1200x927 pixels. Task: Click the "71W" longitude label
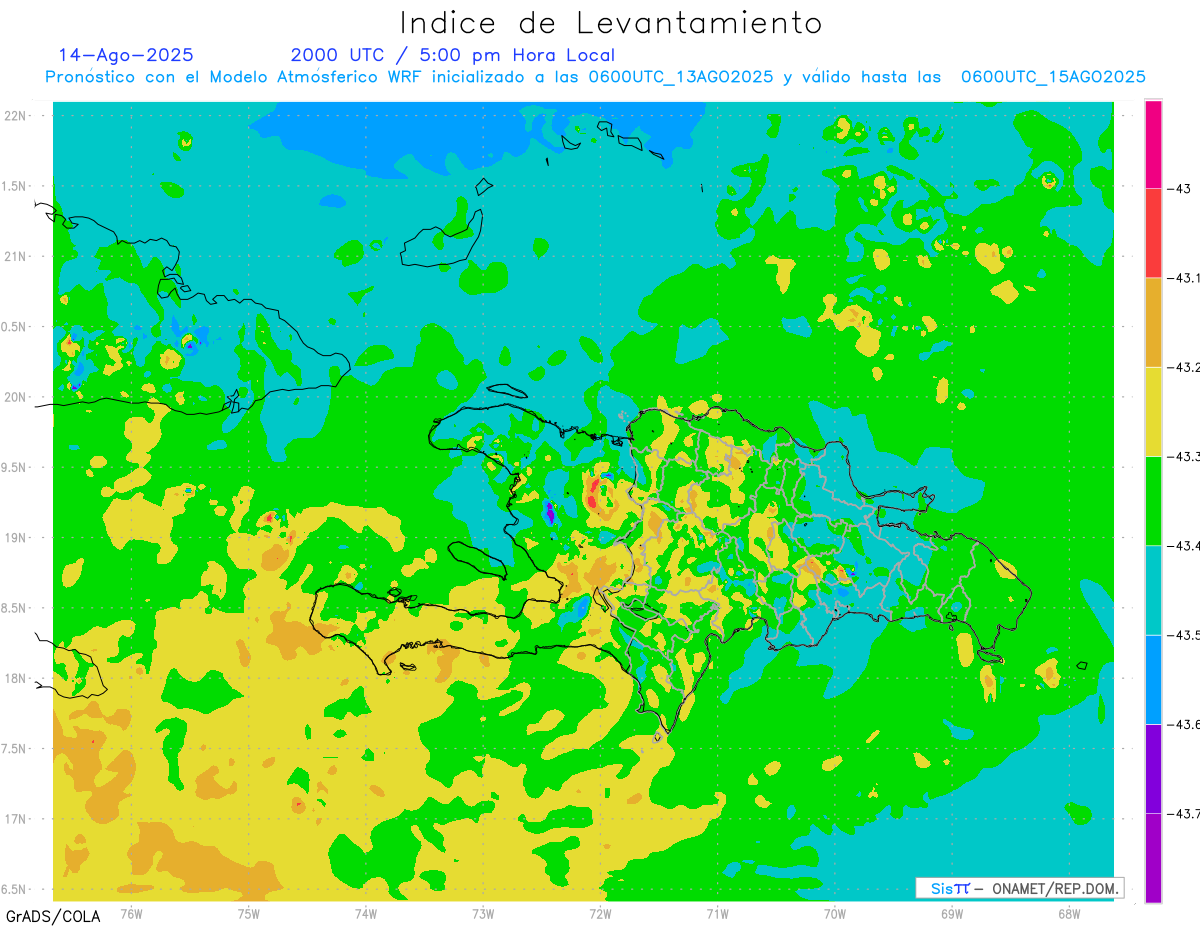717,913
